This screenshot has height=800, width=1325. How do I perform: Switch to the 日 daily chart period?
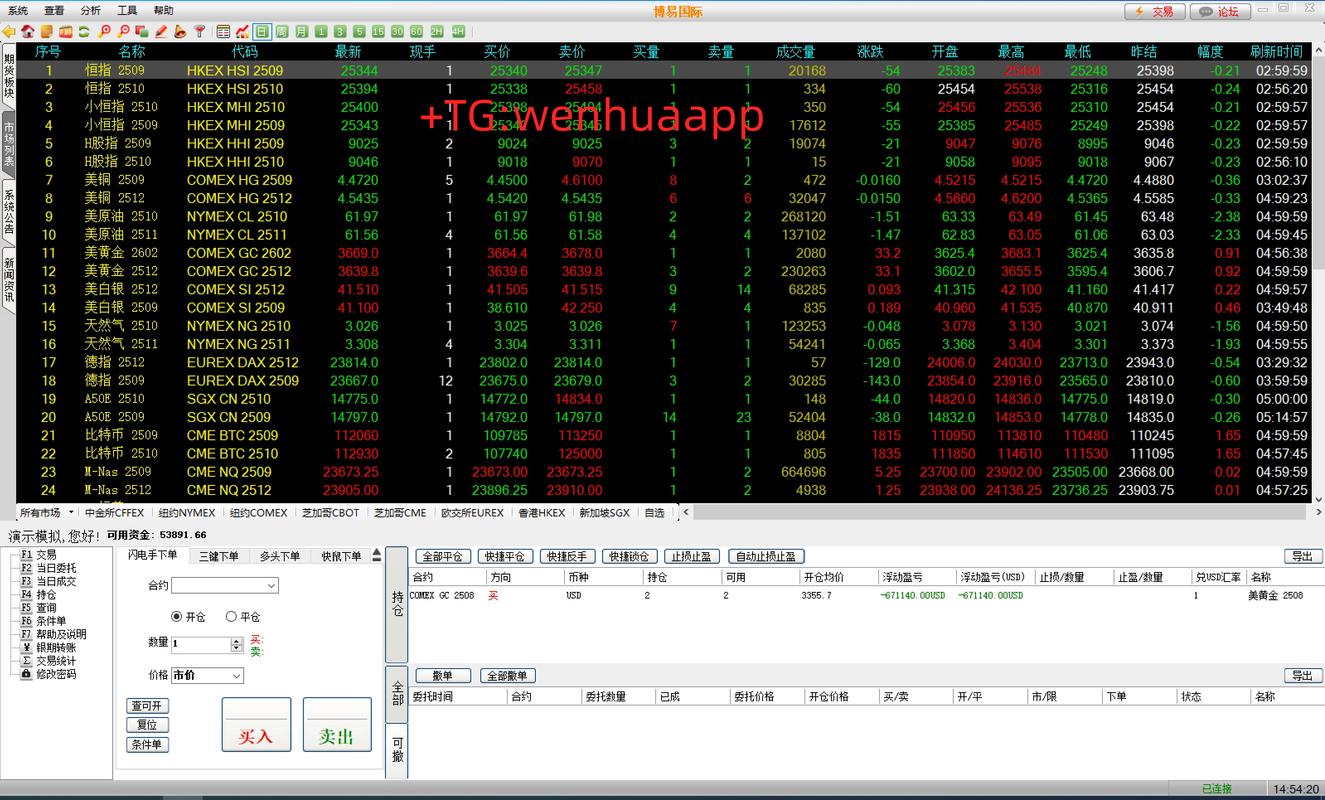[261, 32]
